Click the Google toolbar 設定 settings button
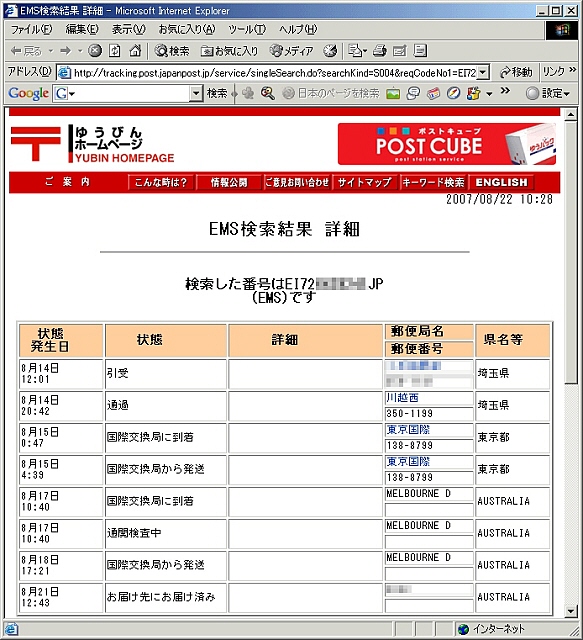 (x=547, y=93)
